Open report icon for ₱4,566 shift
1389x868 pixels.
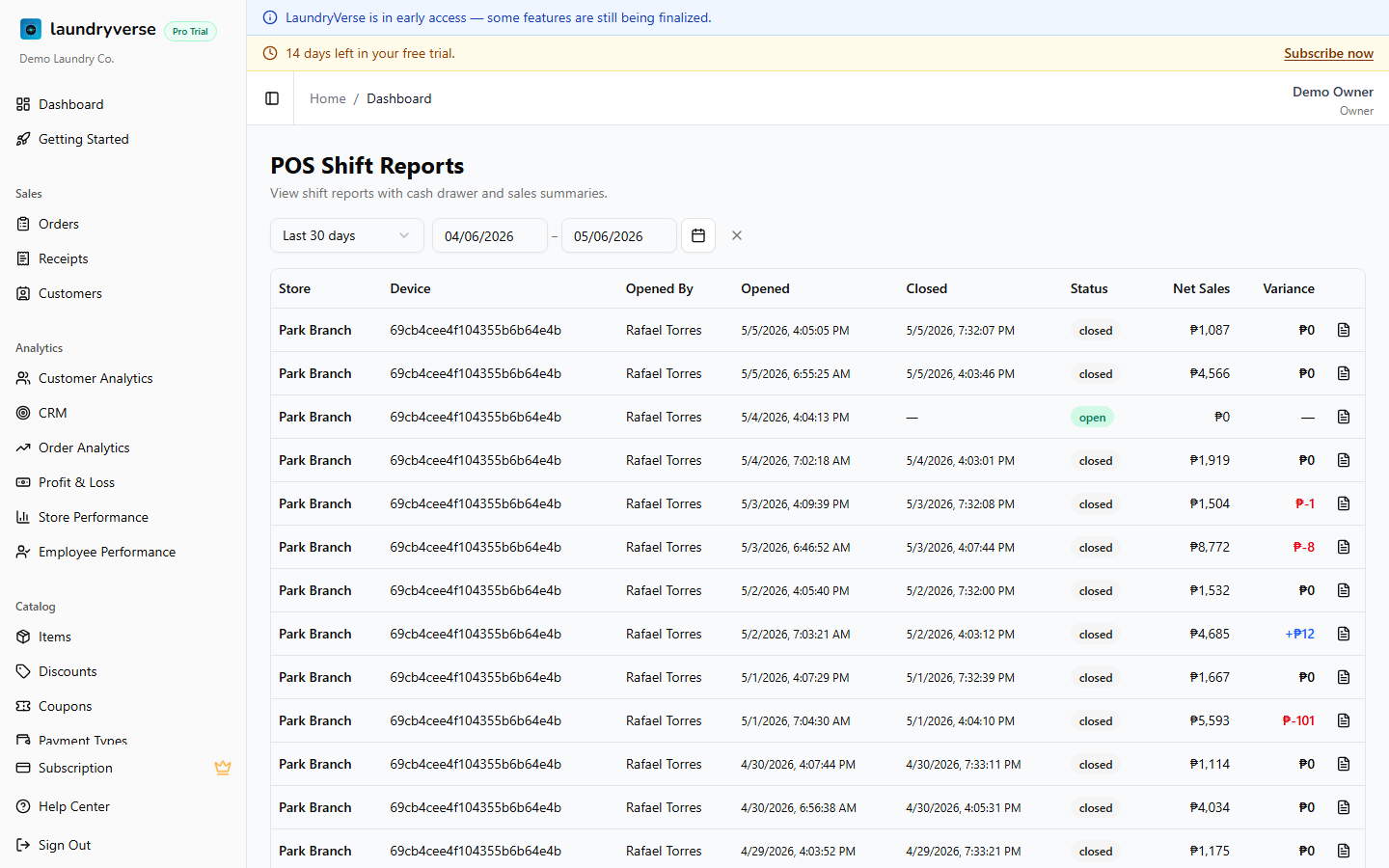click(x=1344, y=373)
